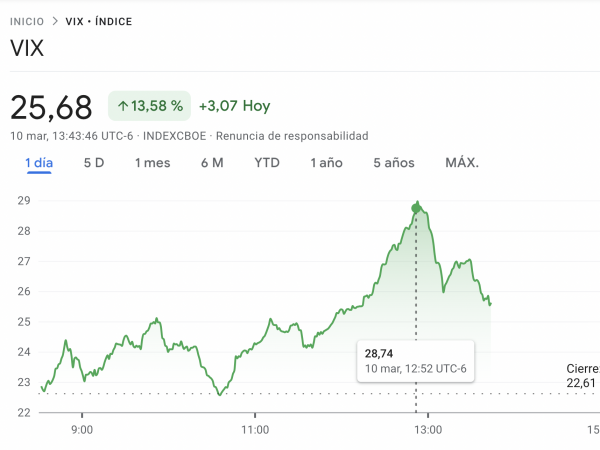Click the breadcrumb chevron separator
Viewport: 600px width, 450px height.
click(x=55, y=21)
